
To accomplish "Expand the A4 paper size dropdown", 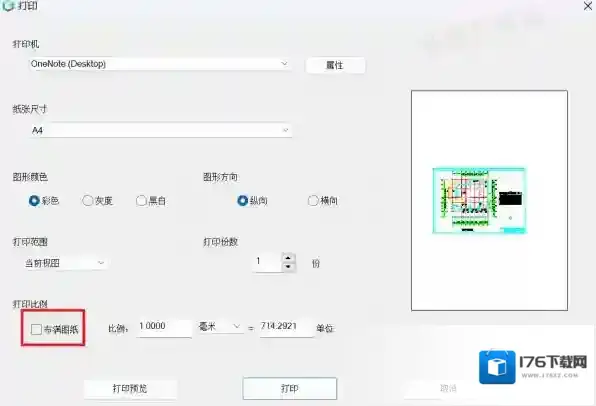I will [x=160, y=130].
